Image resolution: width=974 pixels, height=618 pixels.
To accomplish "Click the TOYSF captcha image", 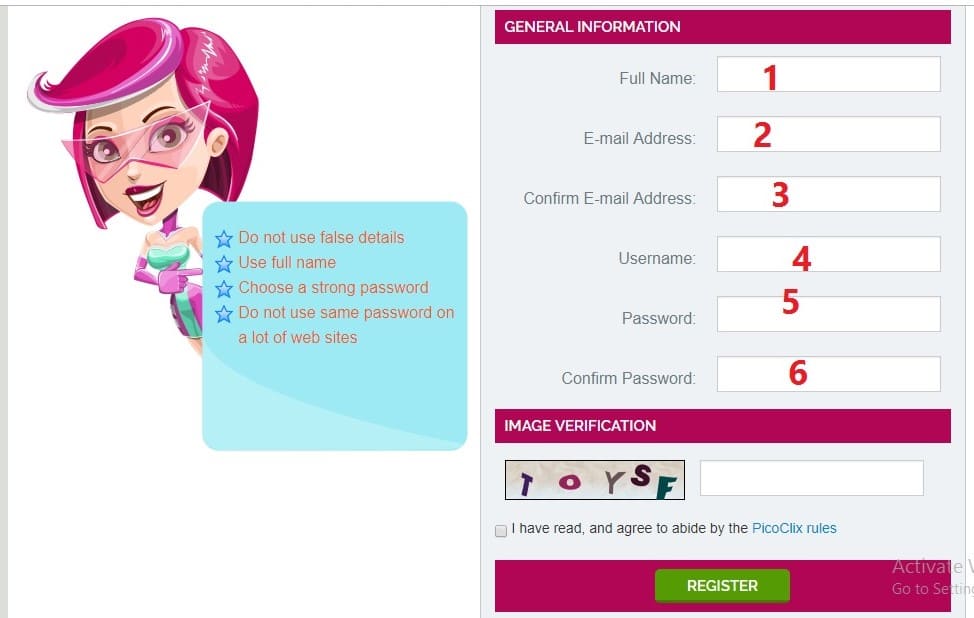I will click(594, 479).
